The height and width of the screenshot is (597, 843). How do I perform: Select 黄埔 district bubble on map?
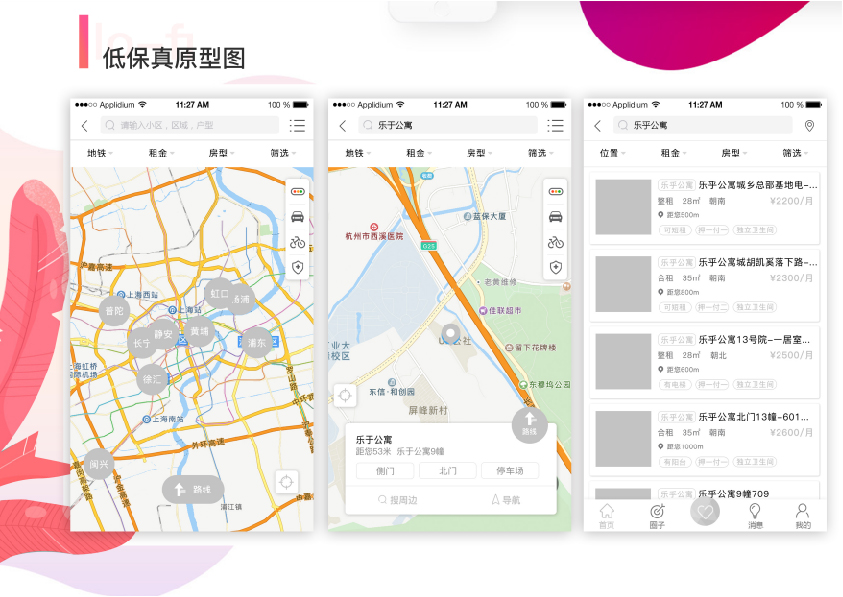click(199, 331)
